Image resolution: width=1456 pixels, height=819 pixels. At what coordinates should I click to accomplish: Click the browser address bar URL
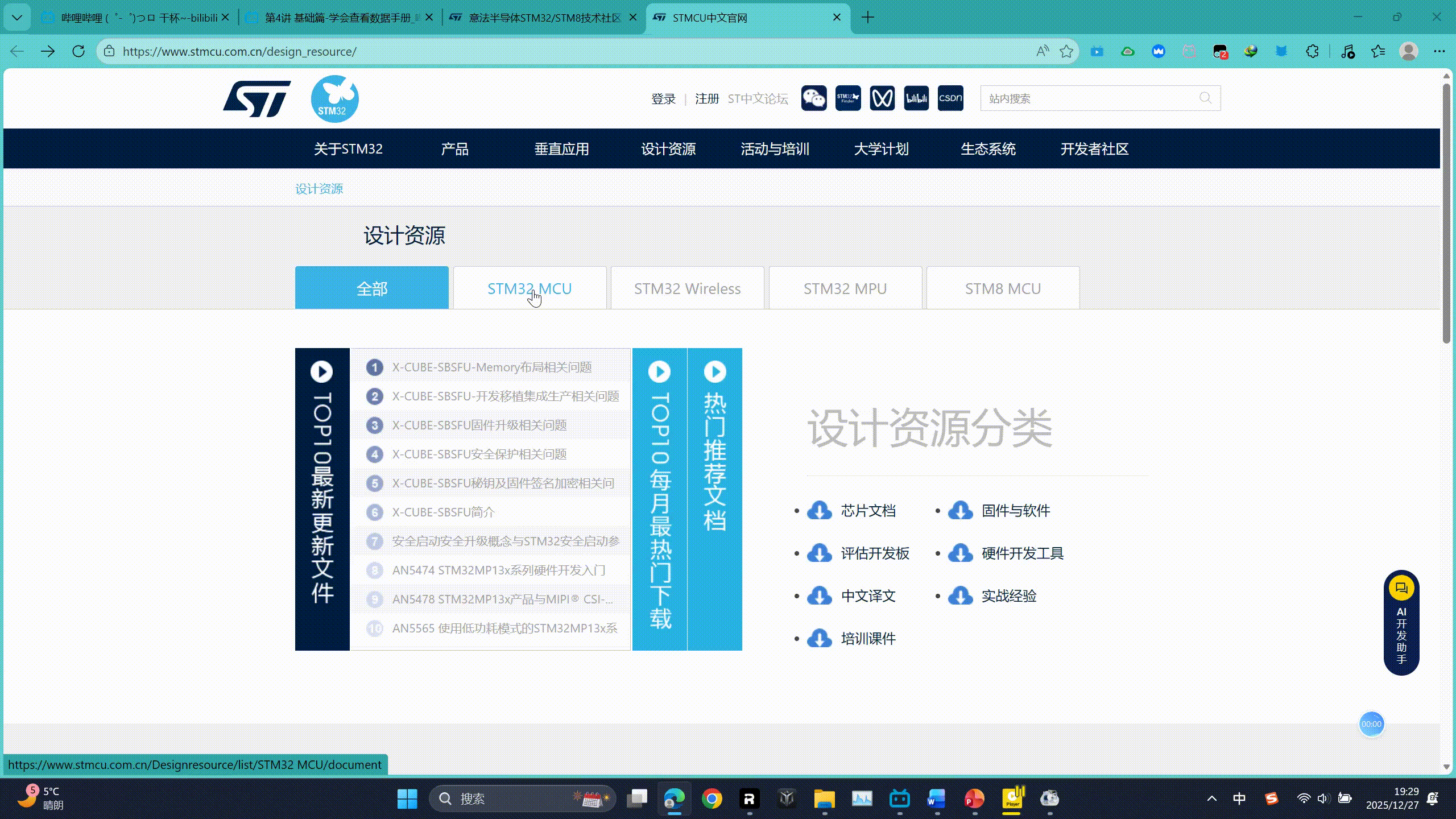(x=239, y=51)
